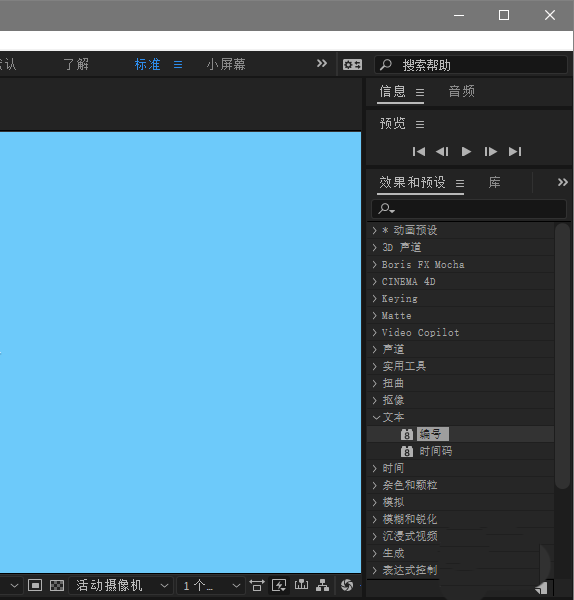Open the 信息 panel menu icon
Viewport: 574px width, 600px height.
420,93
